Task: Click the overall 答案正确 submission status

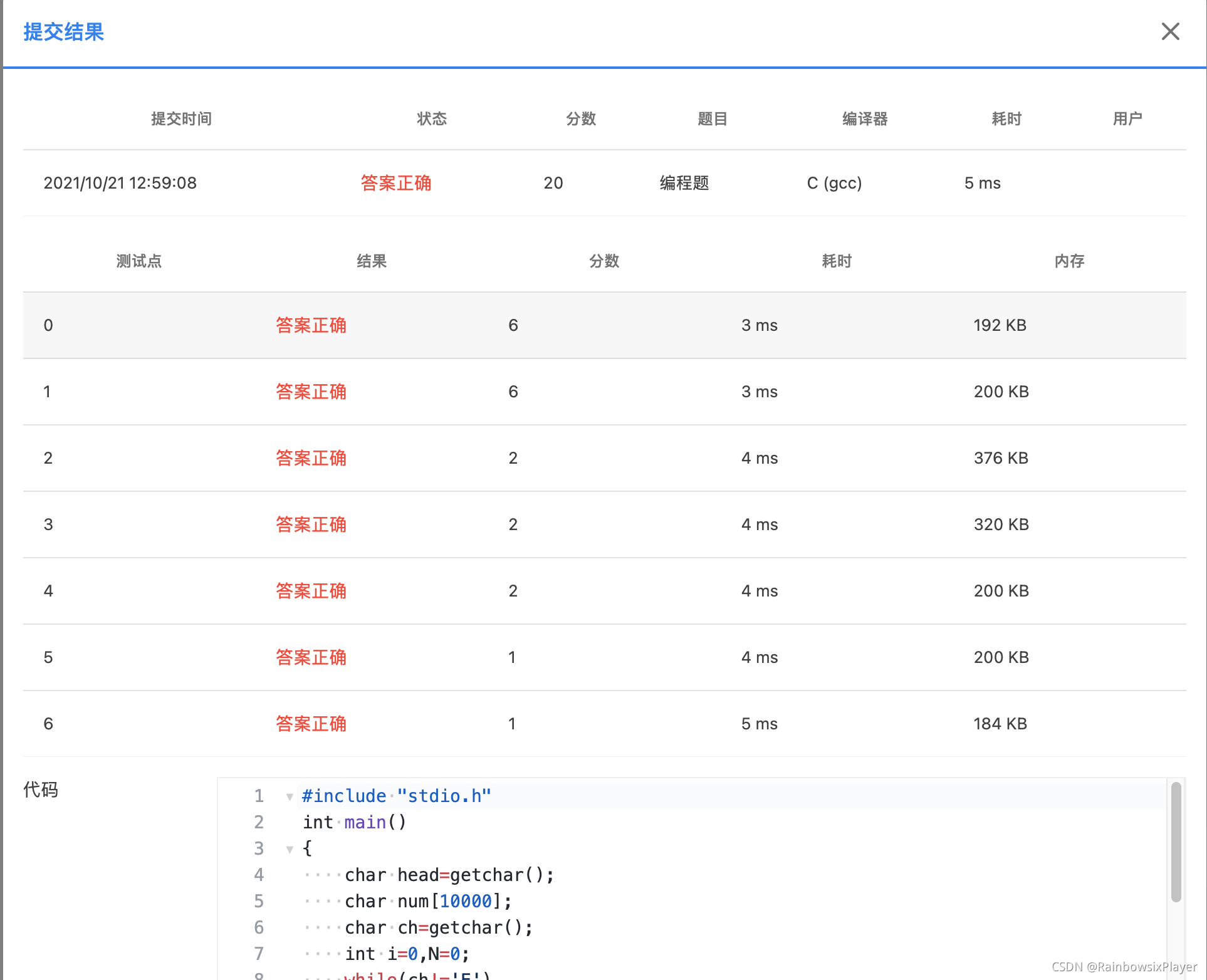Action: (x=395, y=183)
